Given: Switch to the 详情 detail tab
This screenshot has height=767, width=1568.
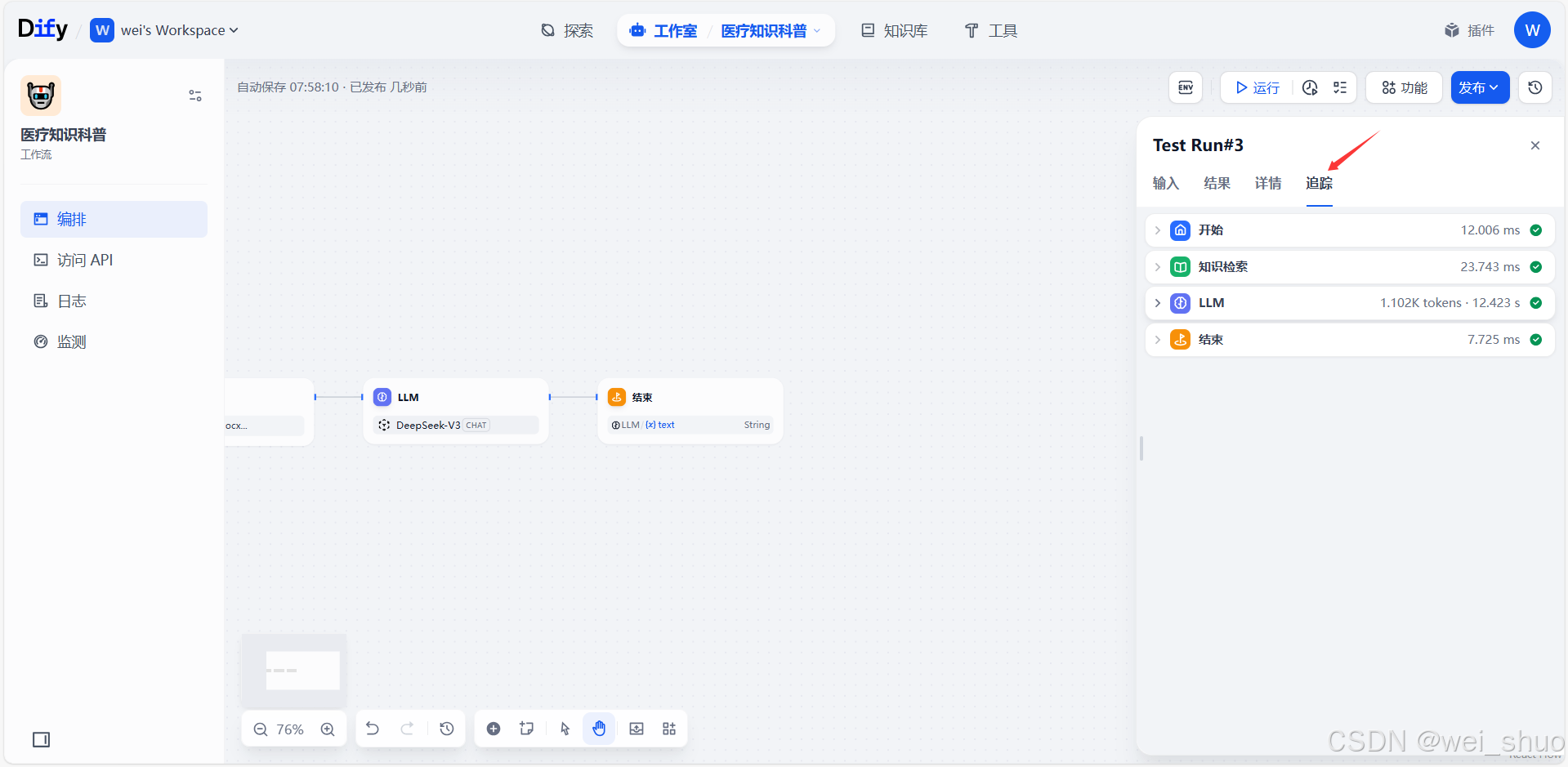Looking at the screenshot, I should tap(1268, 183).
